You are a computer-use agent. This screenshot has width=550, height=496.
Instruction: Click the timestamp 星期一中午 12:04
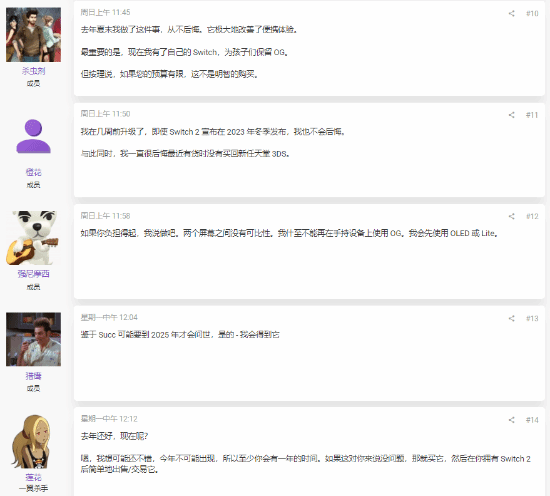click(x=109, y=317)
